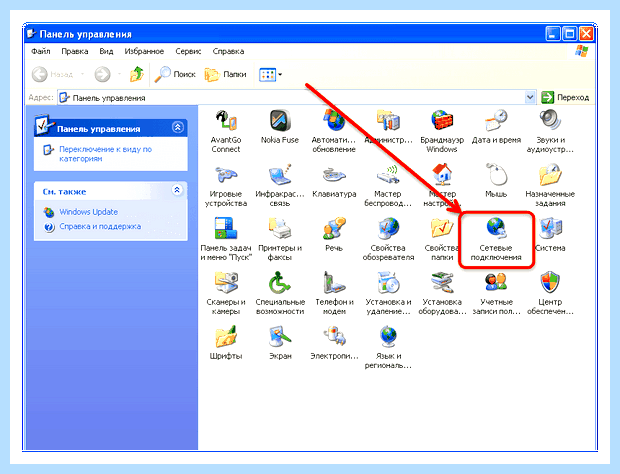Image resolution: width=620 pixels, height=474 pixels.
Task: Open the Справка menu
Action: click(x=228, y=51)
